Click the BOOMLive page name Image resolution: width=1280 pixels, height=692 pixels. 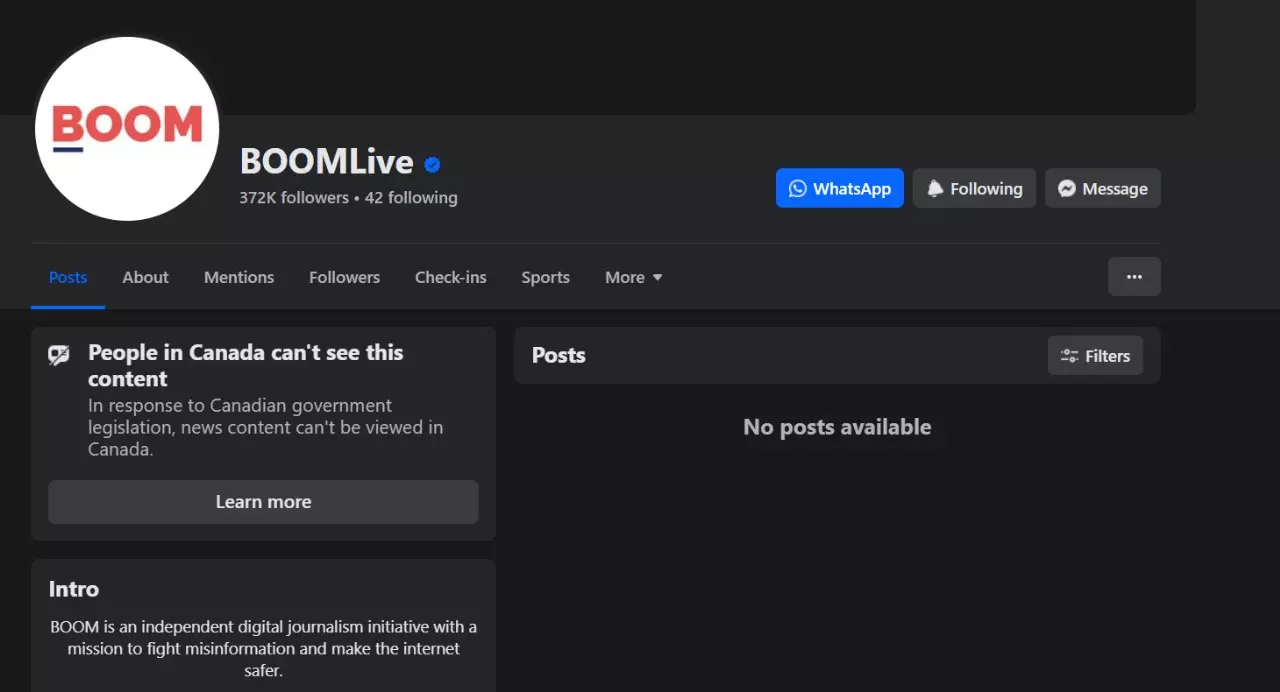coord(326,161)
